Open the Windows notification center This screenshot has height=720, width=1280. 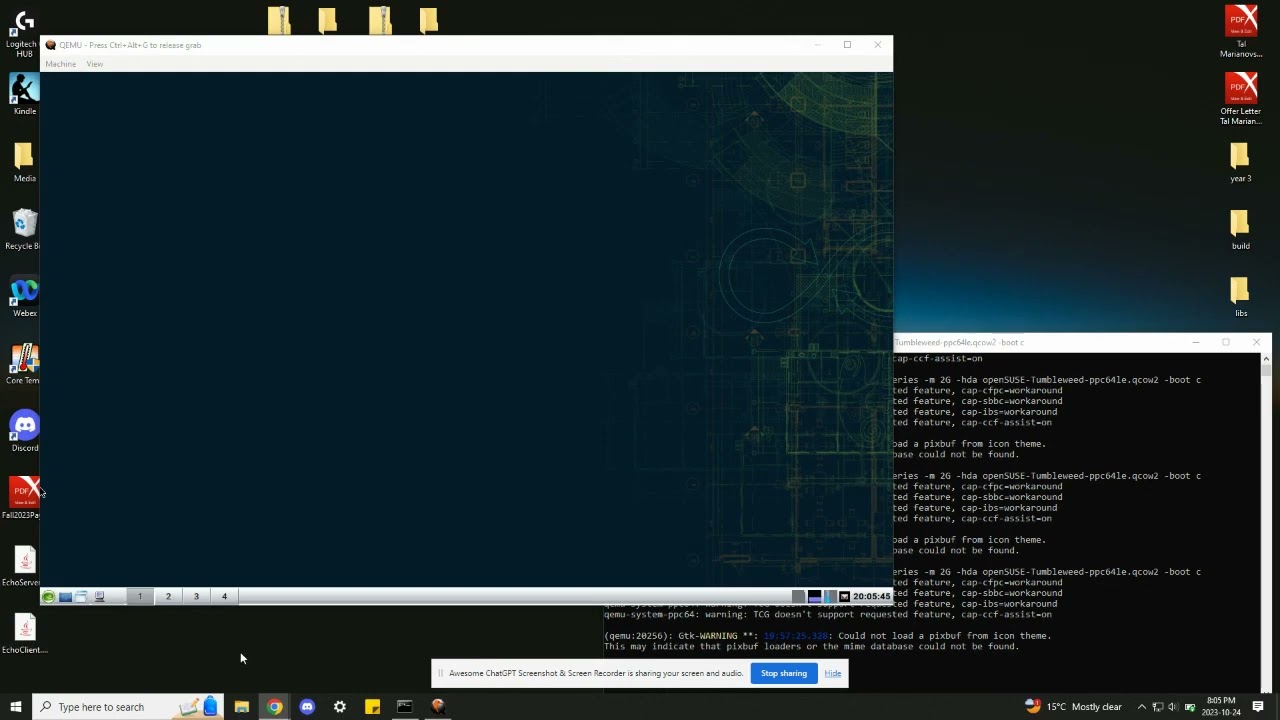coord(1258,707)
